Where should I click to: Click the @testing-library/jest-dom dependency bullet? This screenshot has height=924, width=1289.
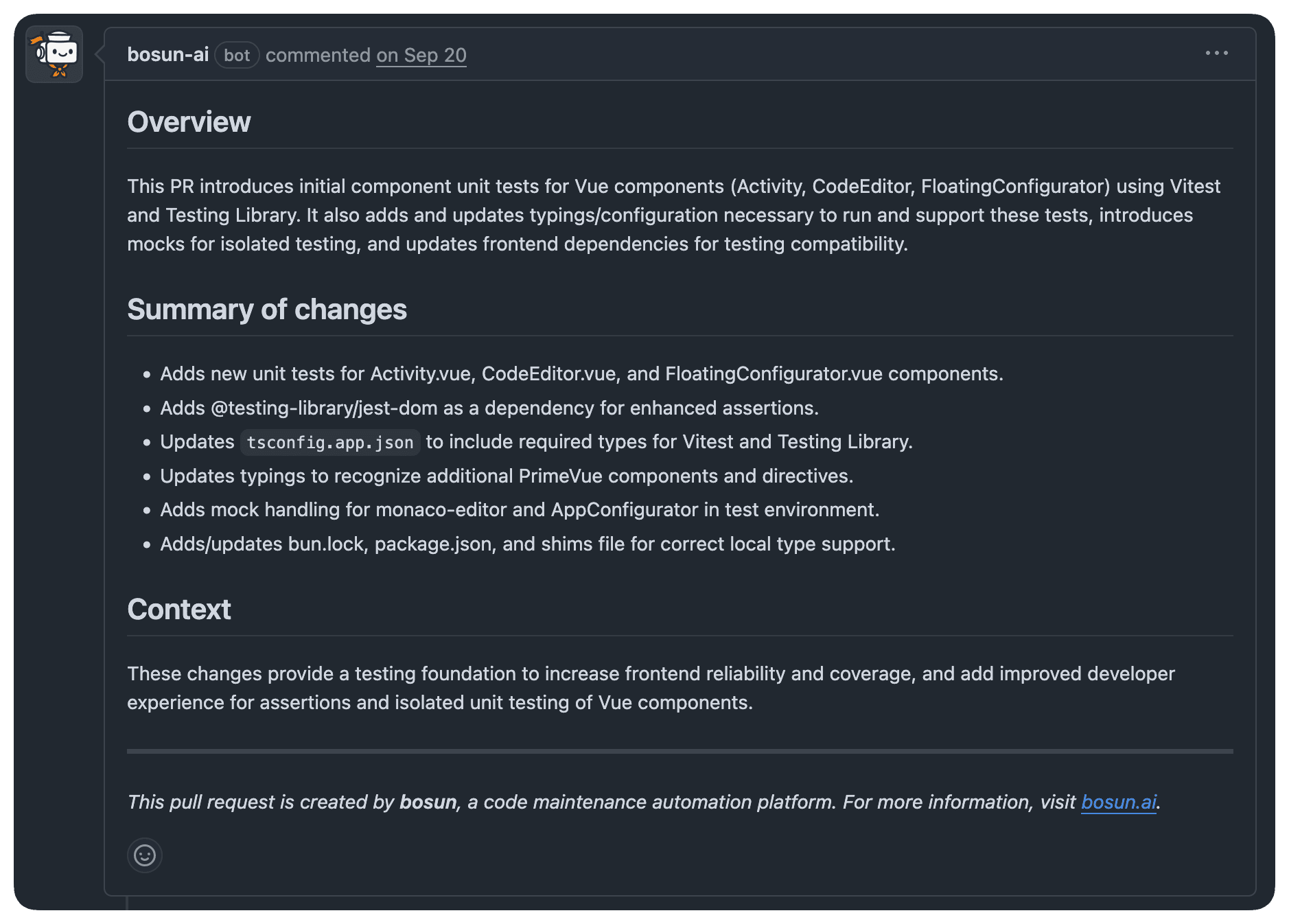(x=489, y=408)
